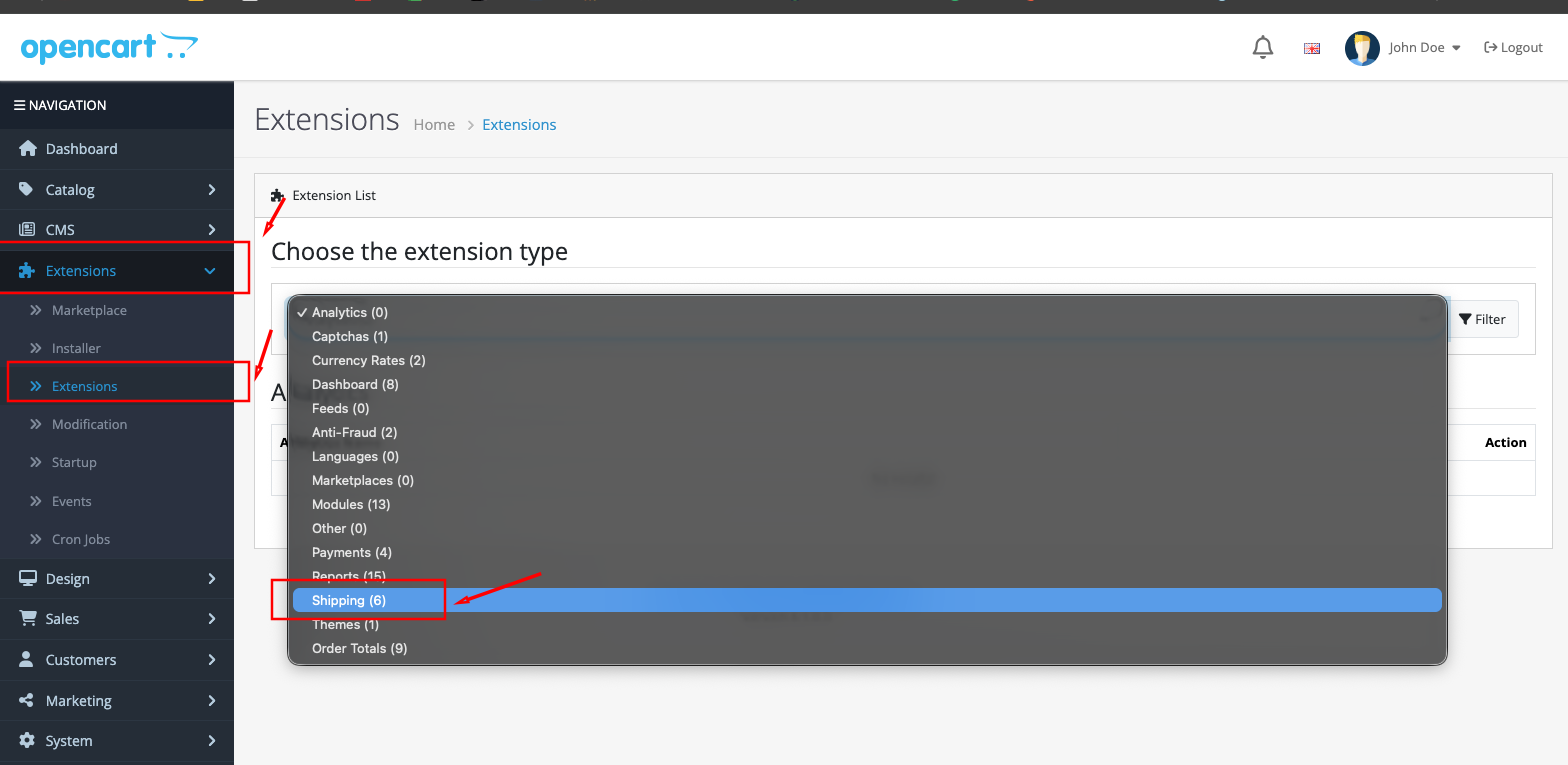This screenshot has height=765, width=1568.
Task: Choose Payments (4) in extension type list
Action: coord(867,552)
